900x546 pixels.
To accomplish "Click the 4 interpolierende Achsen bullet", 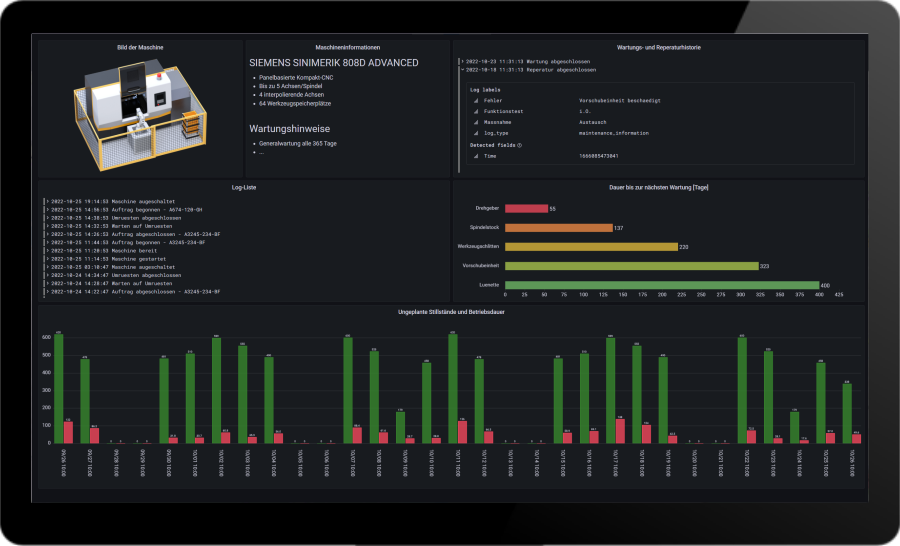I will point(291,95).
